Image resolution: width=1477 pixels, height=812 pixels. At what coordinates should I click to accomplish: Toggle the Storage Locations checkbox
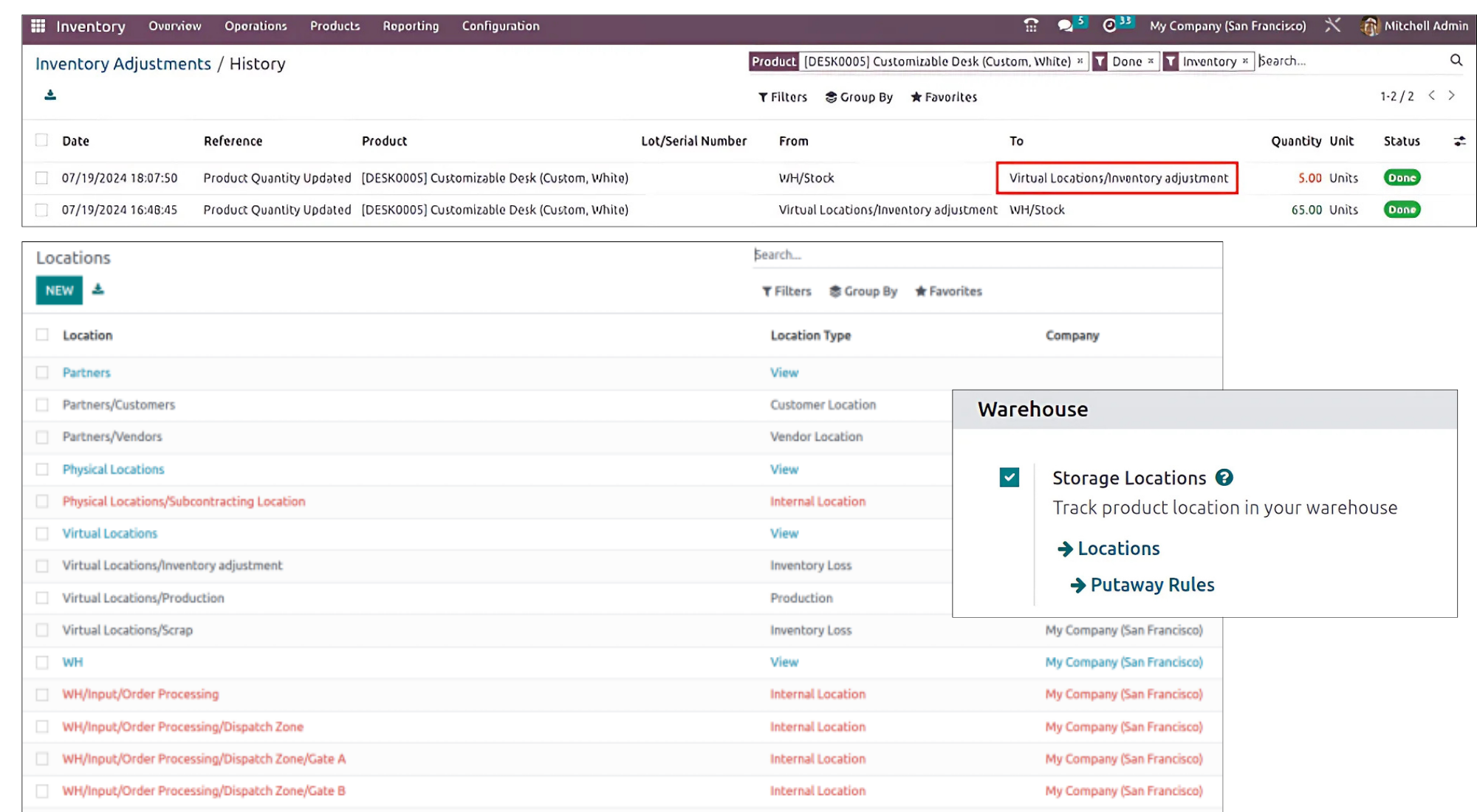(x=1009, y=478)
